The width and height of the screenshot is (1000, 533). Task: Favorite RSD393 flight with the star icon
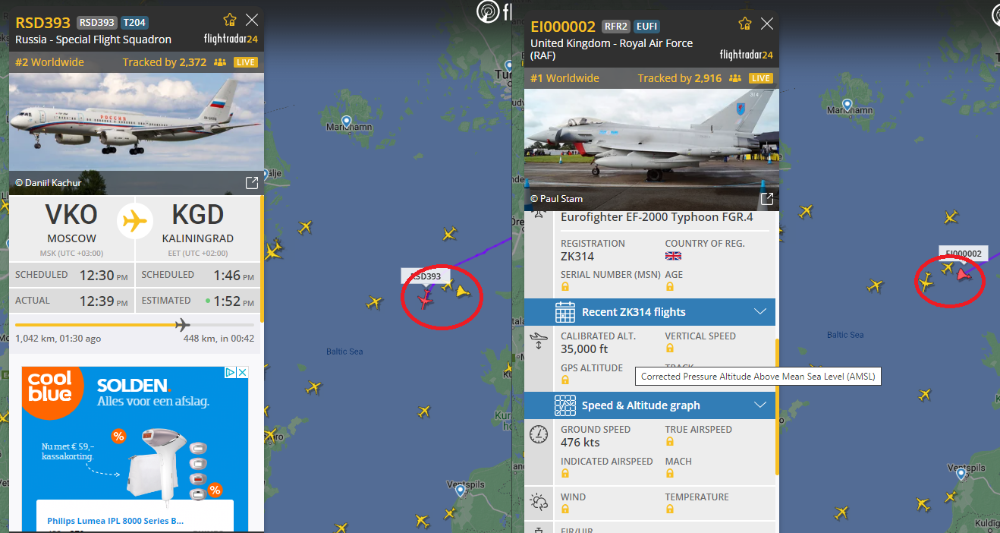[x=230, y=20]
